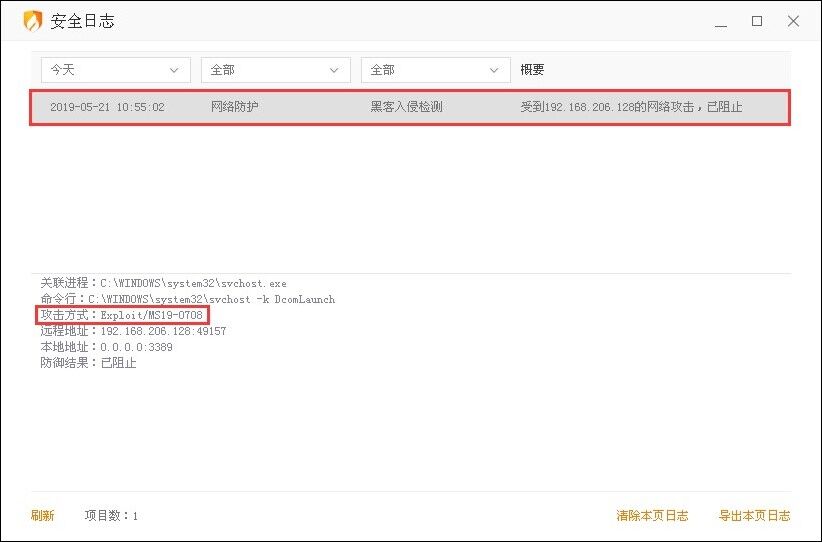Open the first 全部 category dropdown
822x542 pixels.
coord(275,70)
